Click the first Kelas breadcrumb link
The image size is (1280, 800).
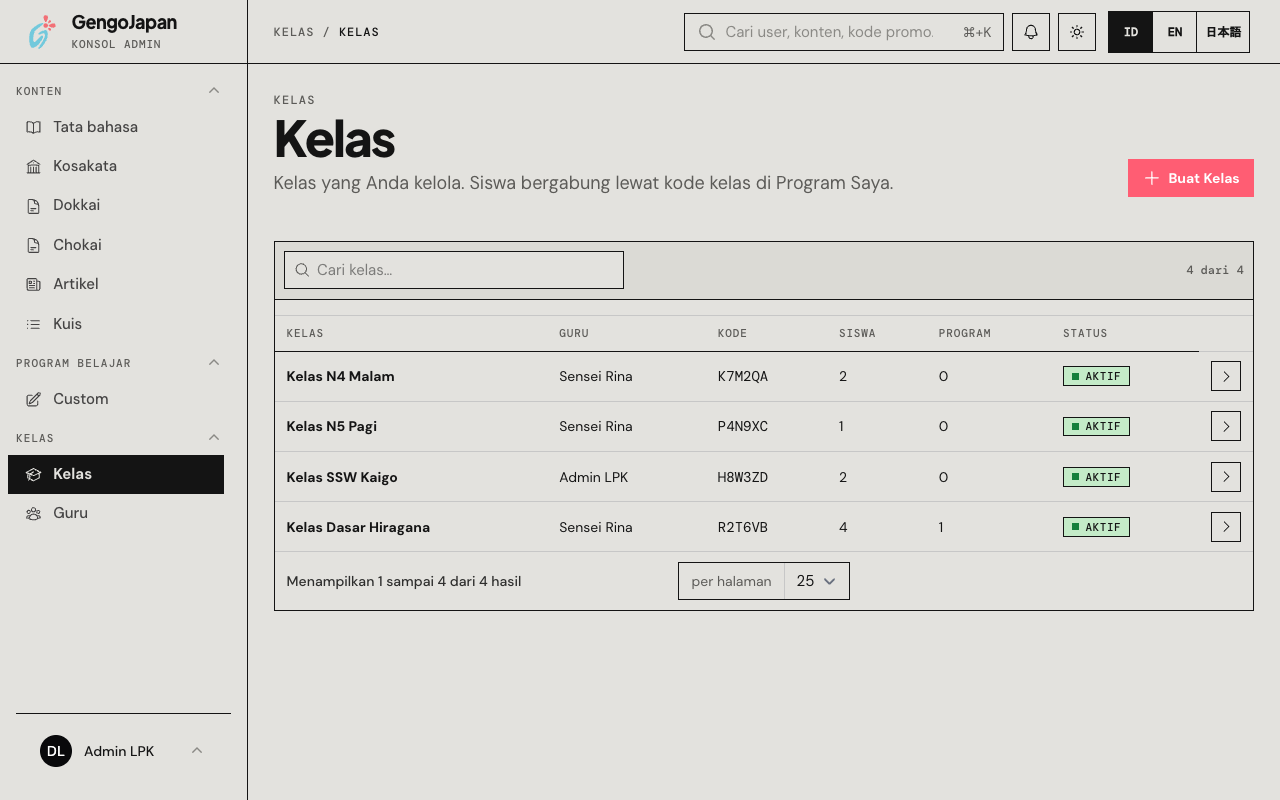[x=294, y=32]
